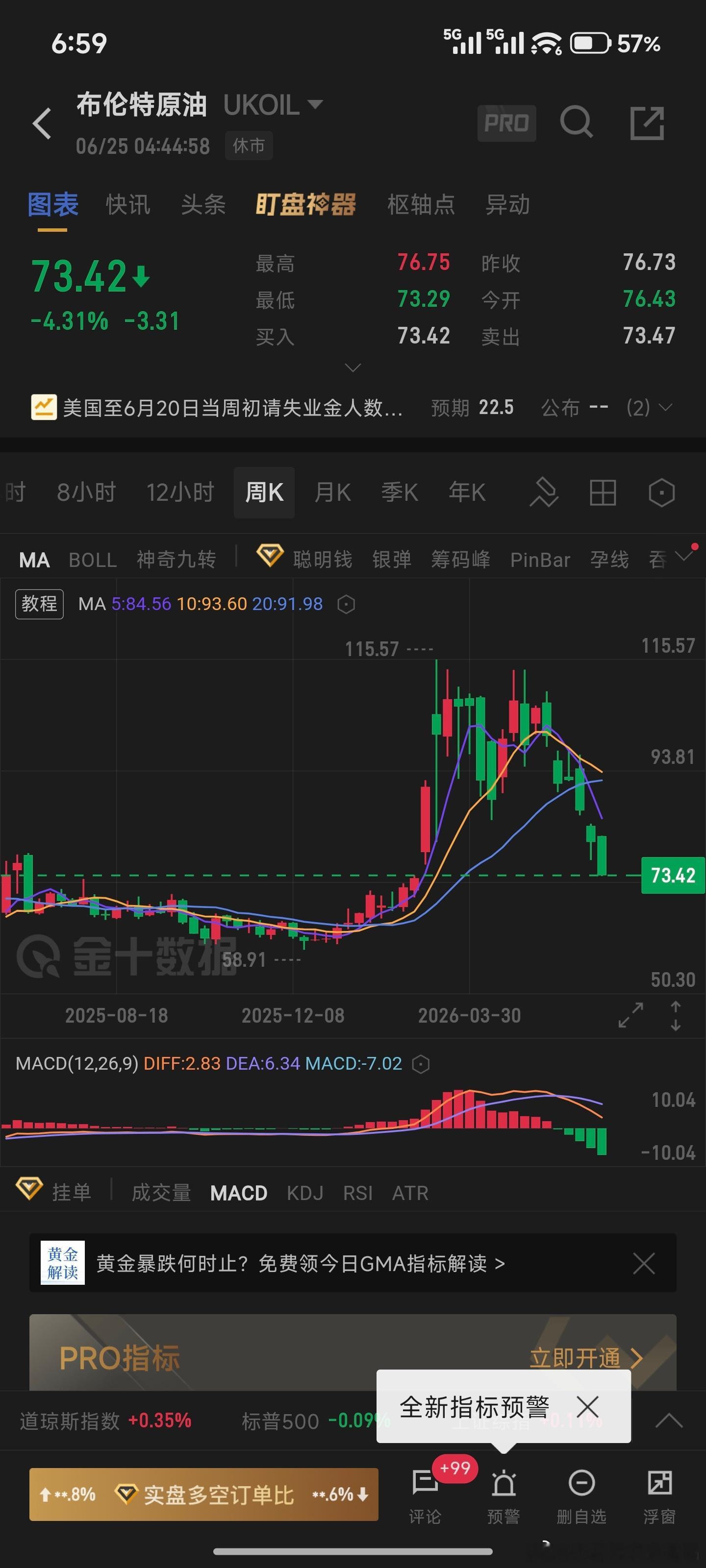The height and width of the screenshot is (1568, 706).
Task: Expand quote details chevron below prices
Action: (353, 367)
